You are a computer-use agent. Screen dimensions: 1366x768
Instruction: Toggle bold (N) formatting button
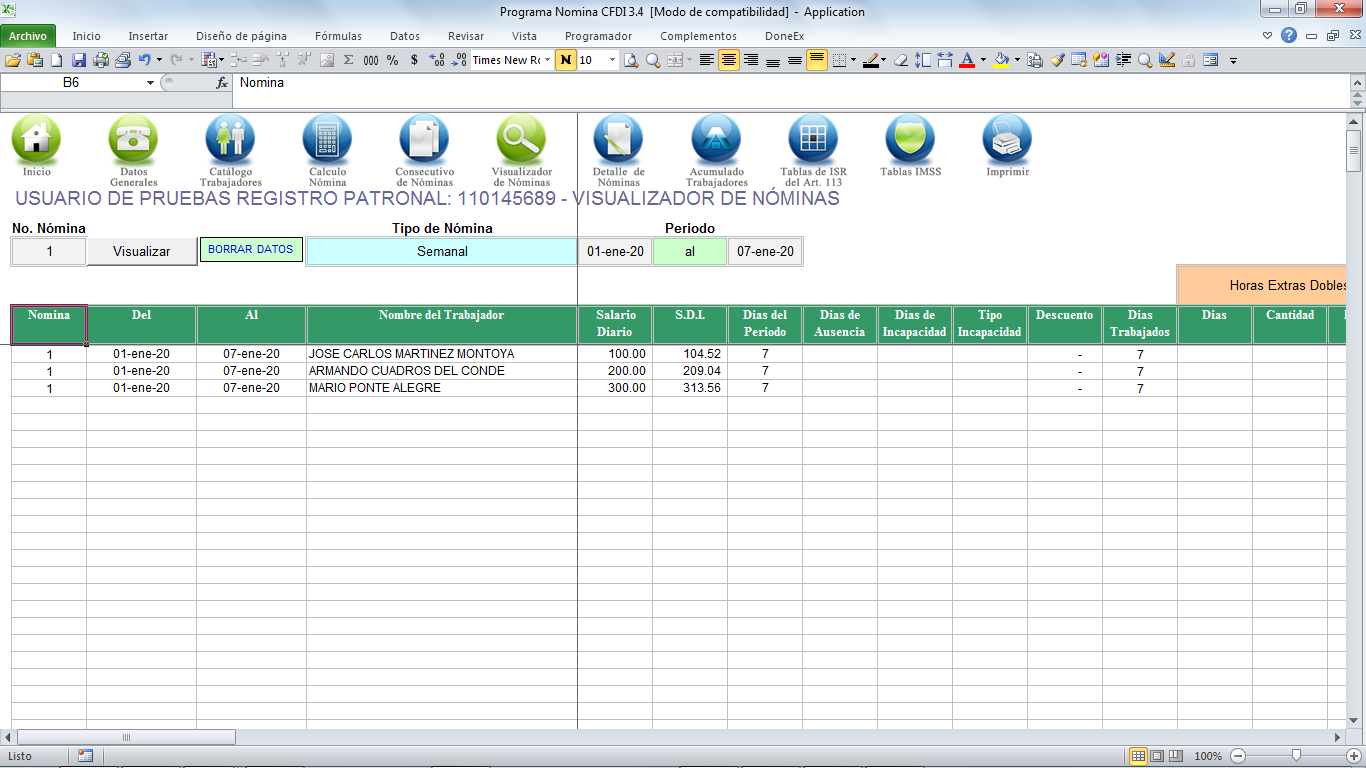[567, 60]
